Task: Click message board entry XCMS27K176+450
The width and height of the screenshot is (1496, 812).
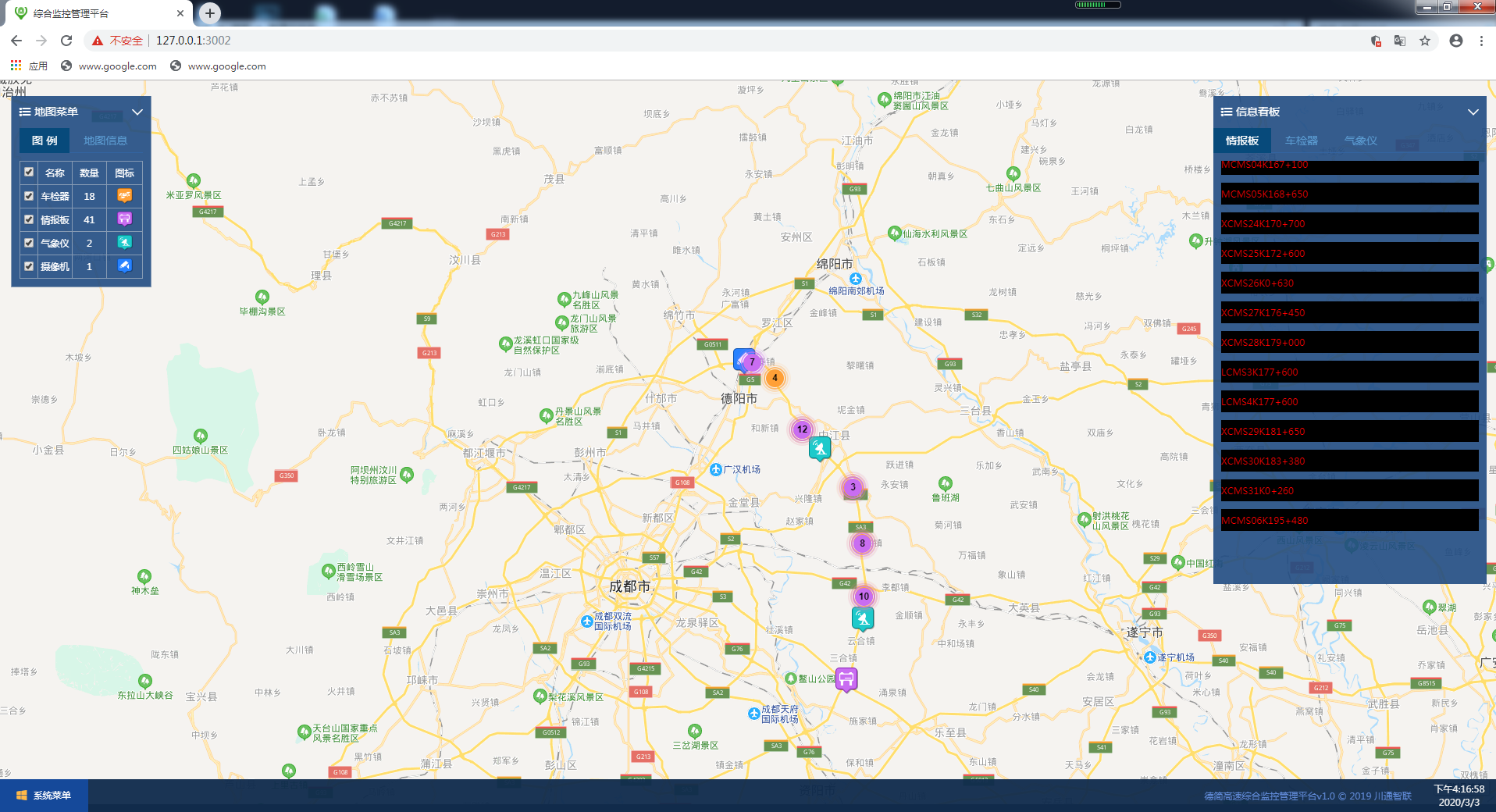Action: 1349,312
